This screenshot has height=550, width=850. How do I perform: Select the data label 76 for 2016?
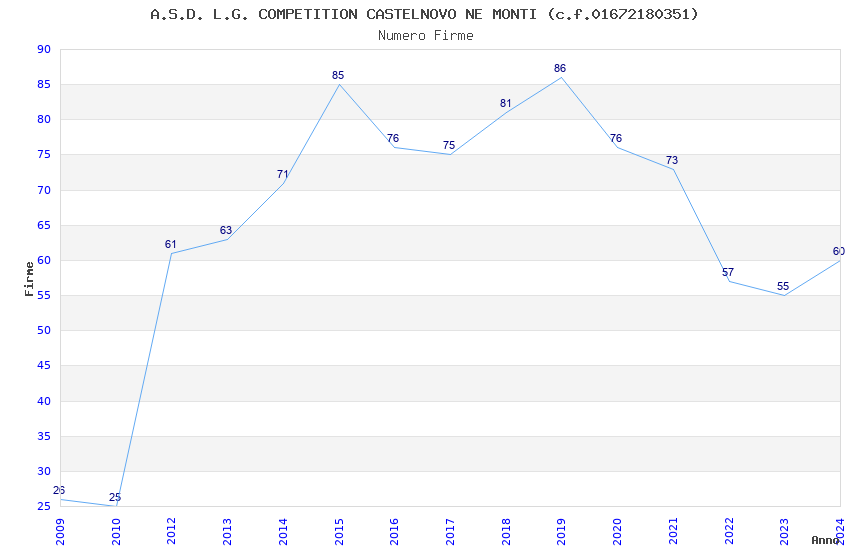[x=393, y=139]
